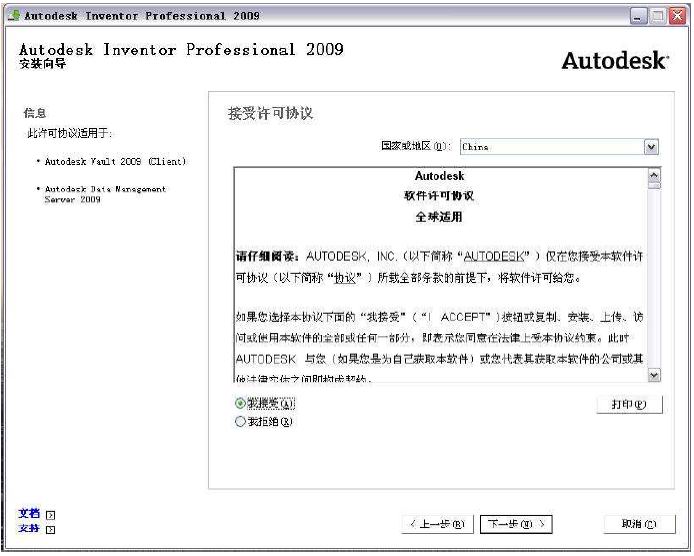The image size is (694, 556).
Task: Click the underlined 协议 term in agreement
Action: (345, 278)
